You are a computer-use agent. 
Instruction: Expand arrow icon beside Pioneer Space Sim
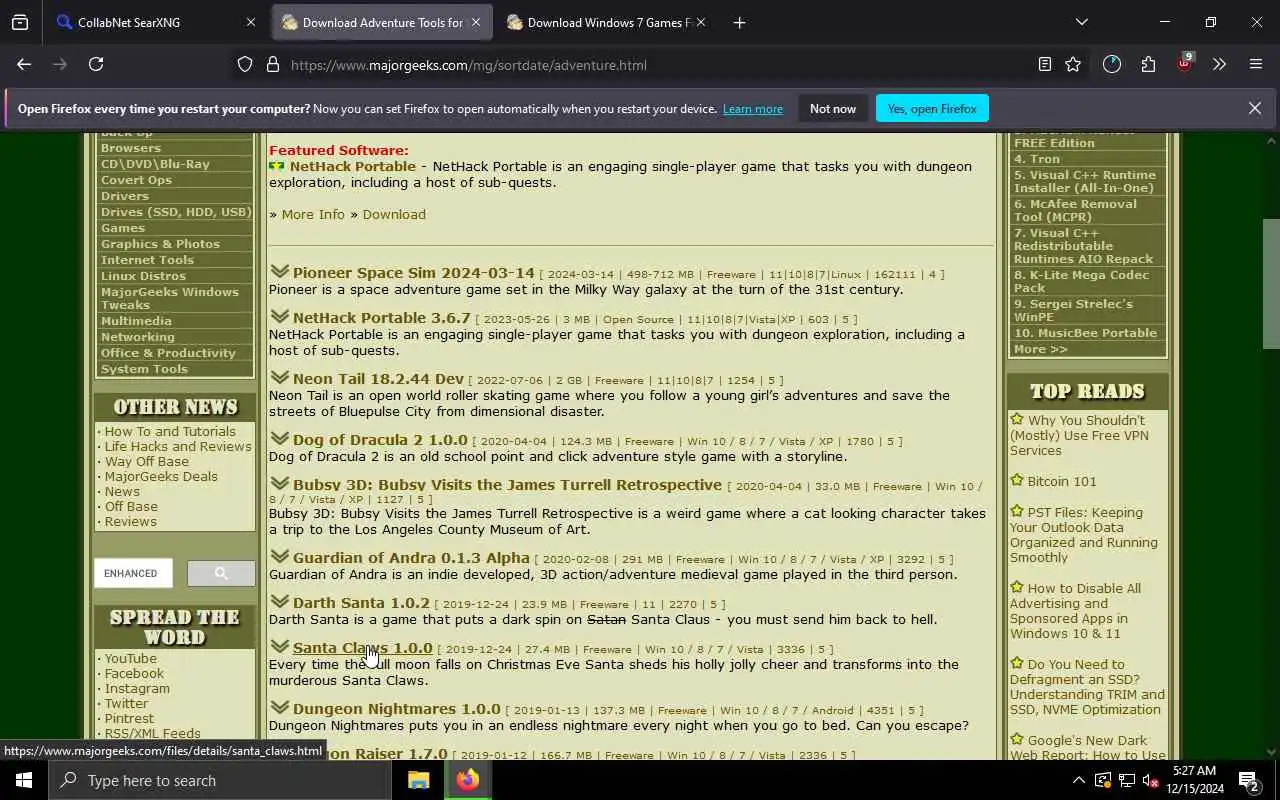click(x=279, y=271)
